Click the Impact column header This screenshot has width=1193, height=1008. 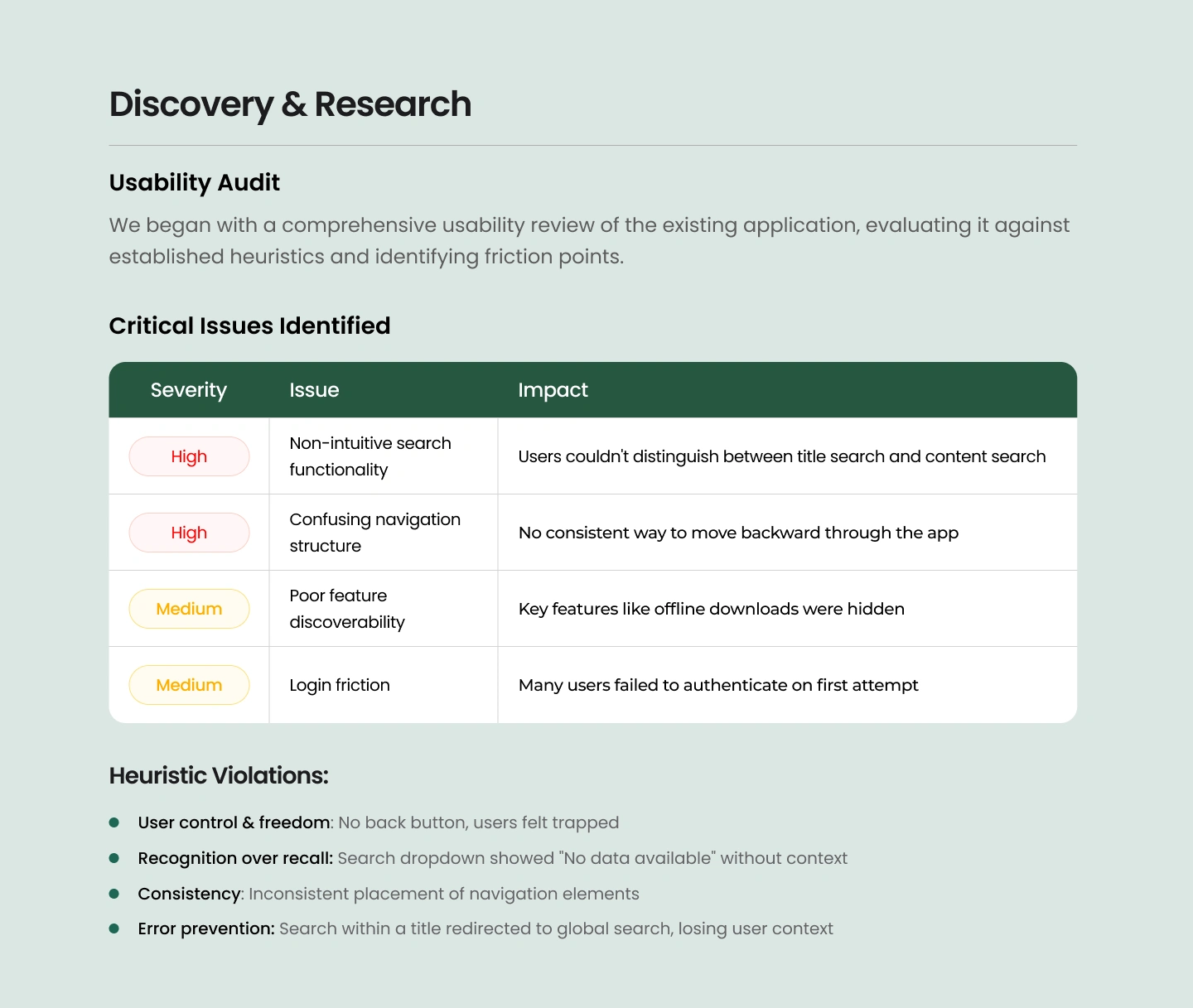click(553, 390)
